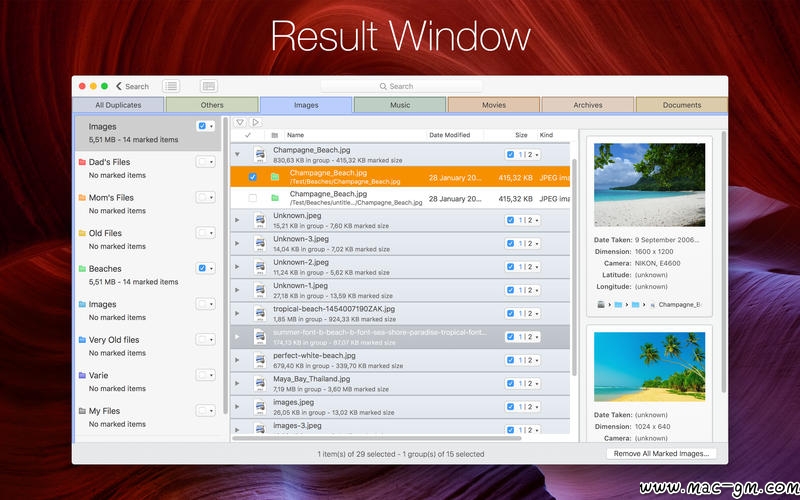Viewport: 800px width, 500px height.
Task: Open the Beaches mark dropdown
Action: coord(211,268)
